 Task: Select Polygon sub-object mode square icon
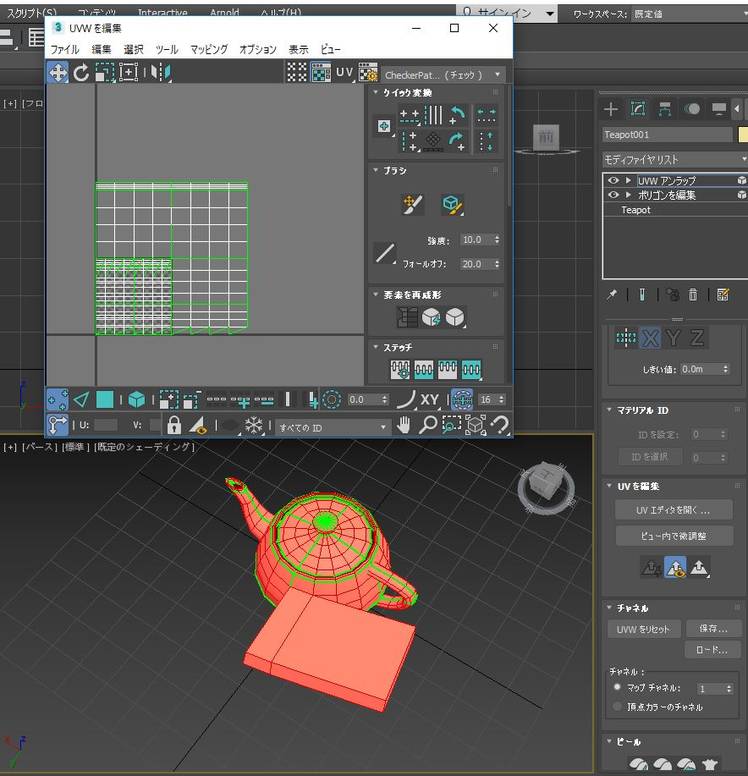click(x=104, y=399)
